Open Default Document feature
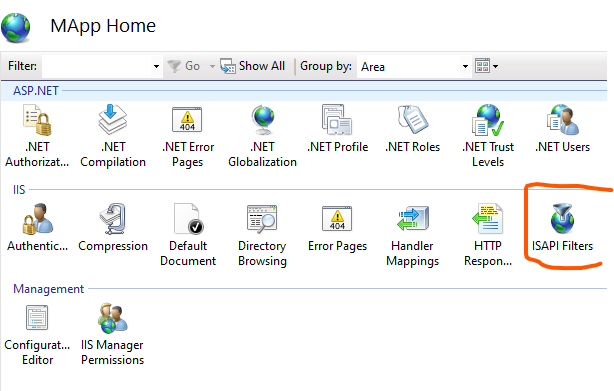 tap(188, 235)
